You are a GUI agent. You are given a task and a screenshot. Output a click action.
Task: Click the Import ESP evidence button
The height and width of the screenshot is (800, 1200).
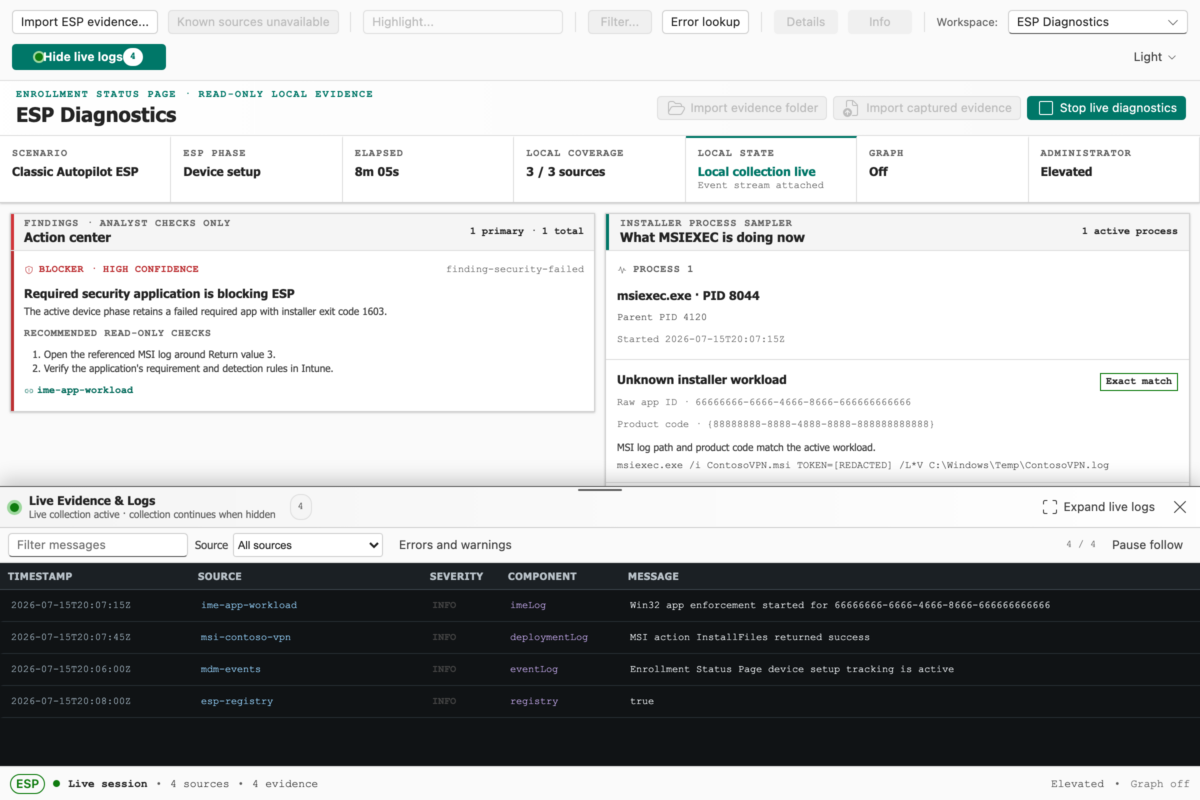tap(85, 22)
